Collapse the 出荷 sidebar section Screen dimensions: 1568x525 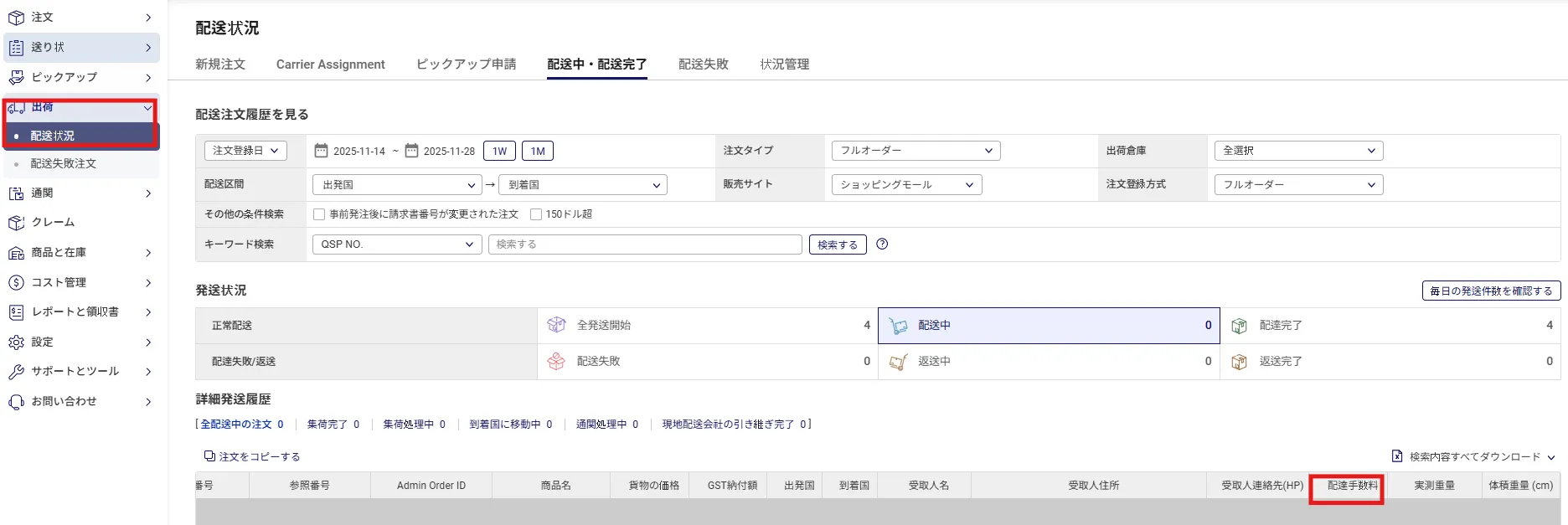click(x=147, y=108)
